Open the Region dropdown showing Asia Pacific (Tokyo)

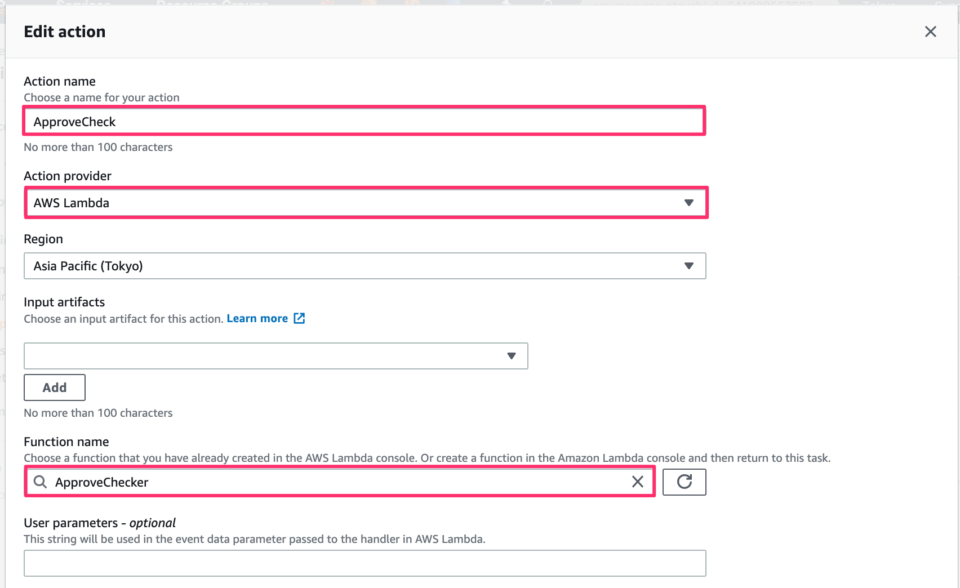(x=365, y=266)
